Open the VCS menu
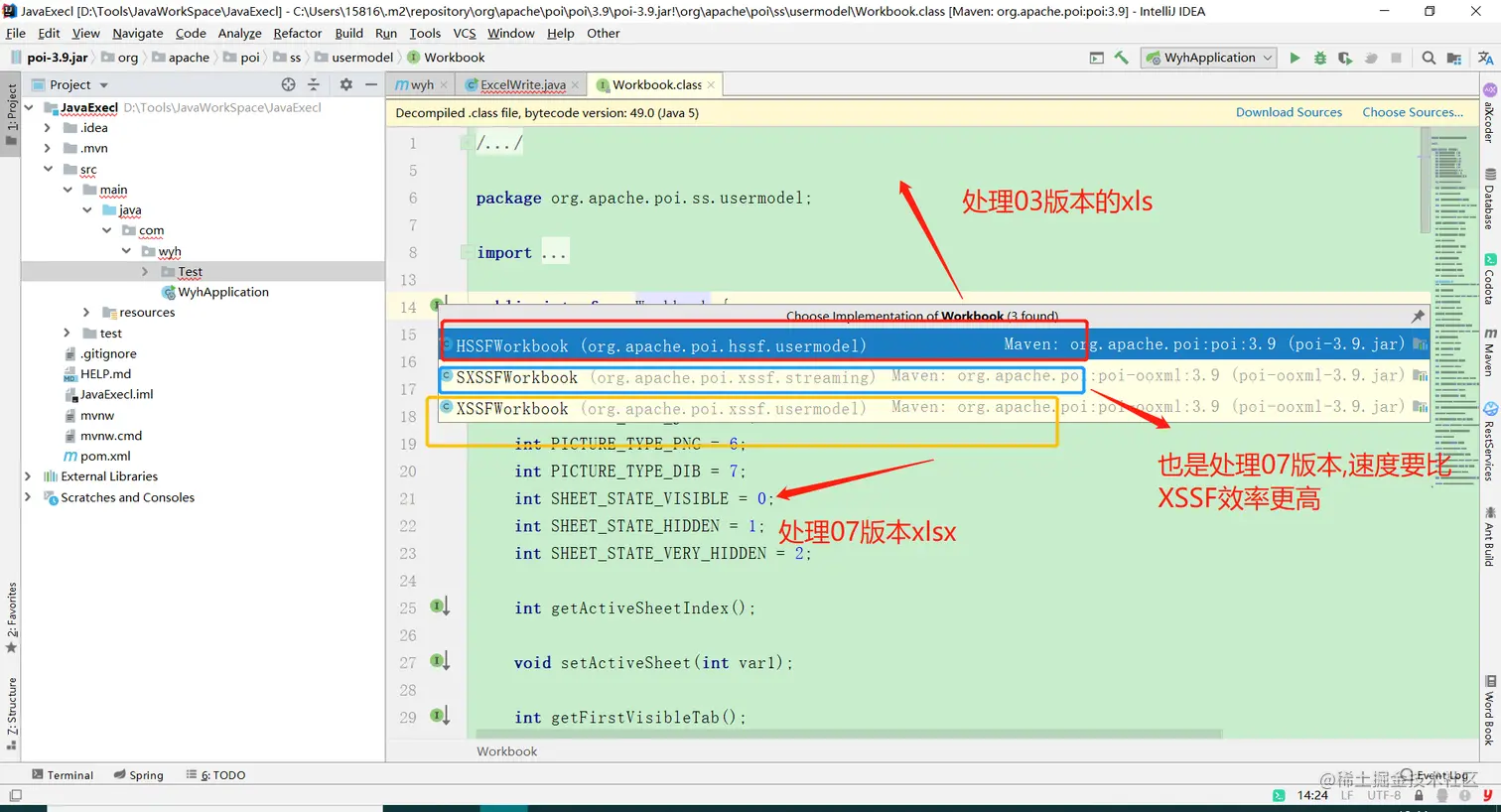This screenshot has width=1501, height=812. point(464,33)
